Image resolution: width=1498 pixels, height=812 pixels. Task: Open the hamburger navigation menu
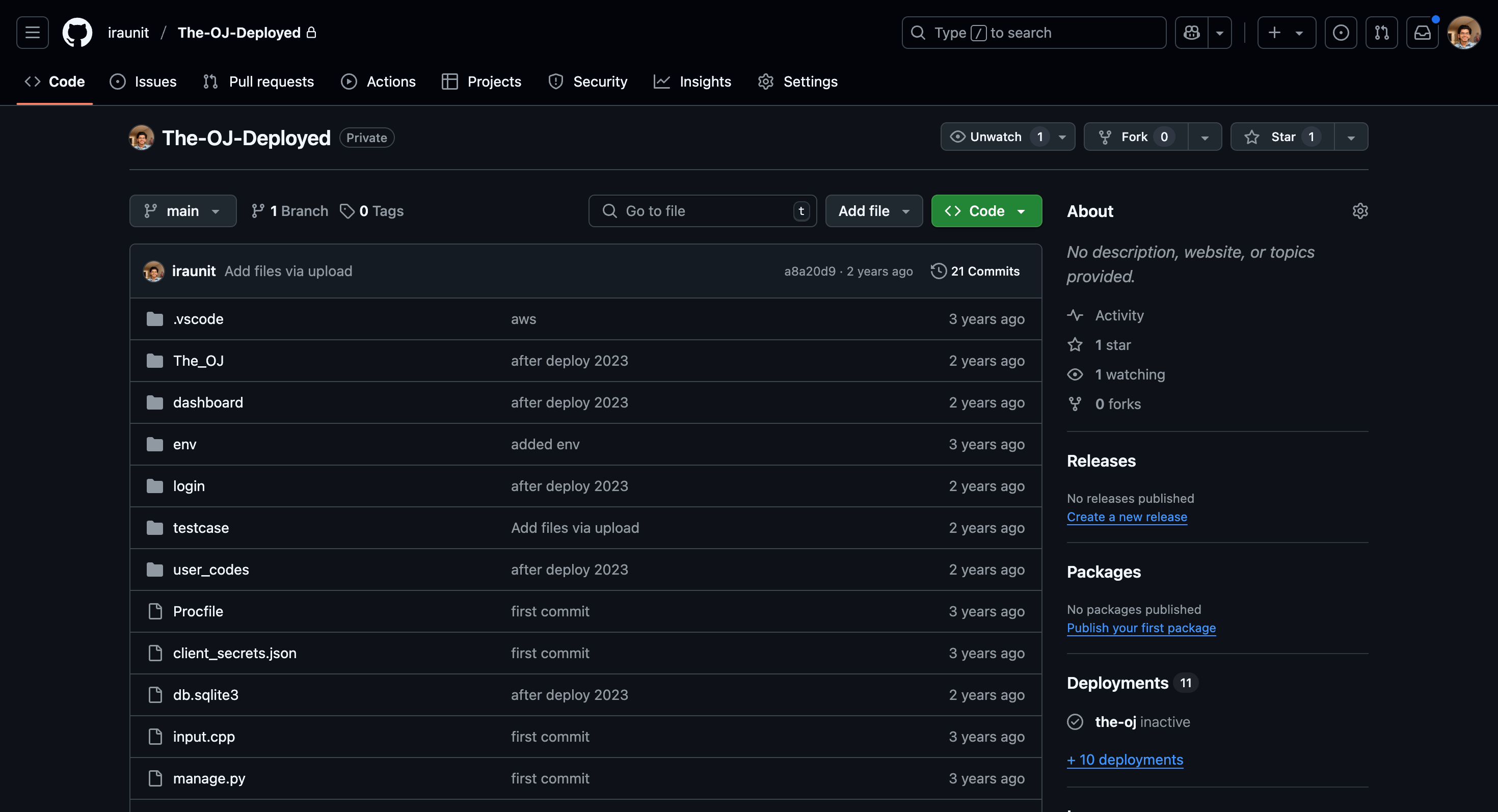pyautogui.click(x=33, y=33)
